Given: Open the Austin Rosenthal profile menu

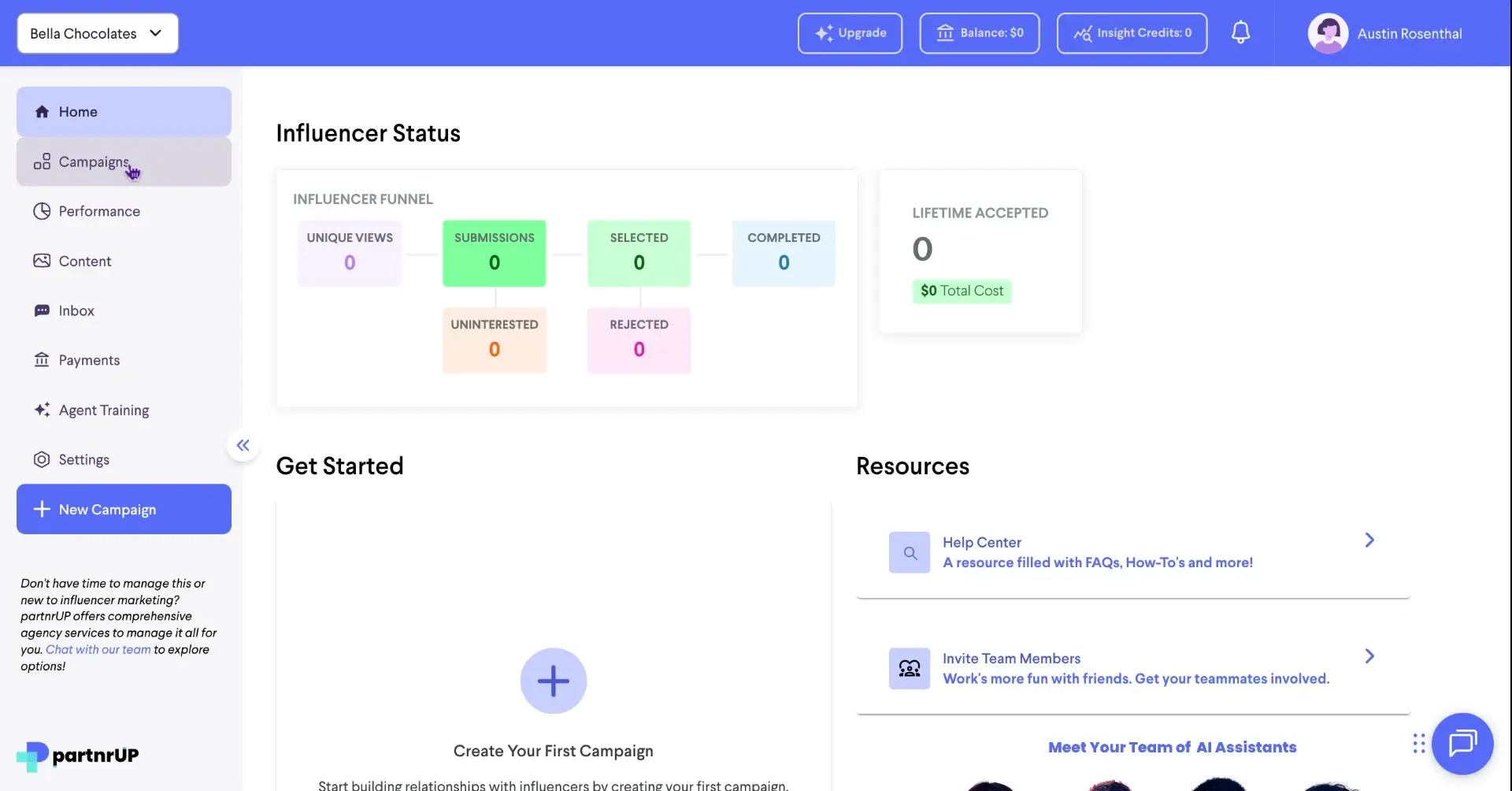Looking at the screenshot, I should [x=1388, y=33].
